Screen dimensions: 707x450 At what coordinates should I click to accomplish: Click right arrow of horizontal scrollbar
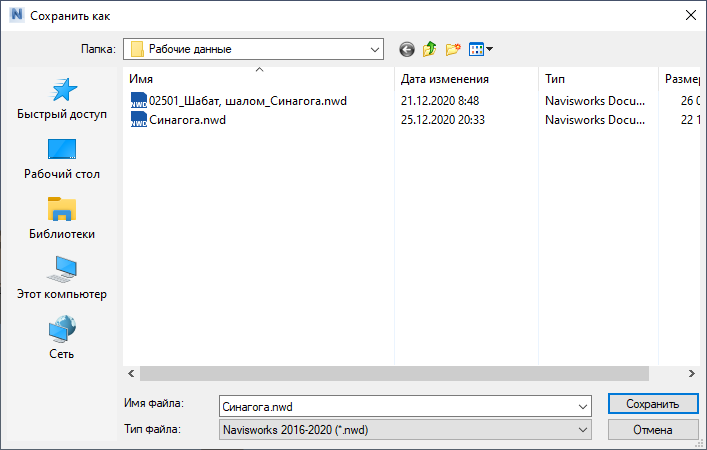[691, 373]
